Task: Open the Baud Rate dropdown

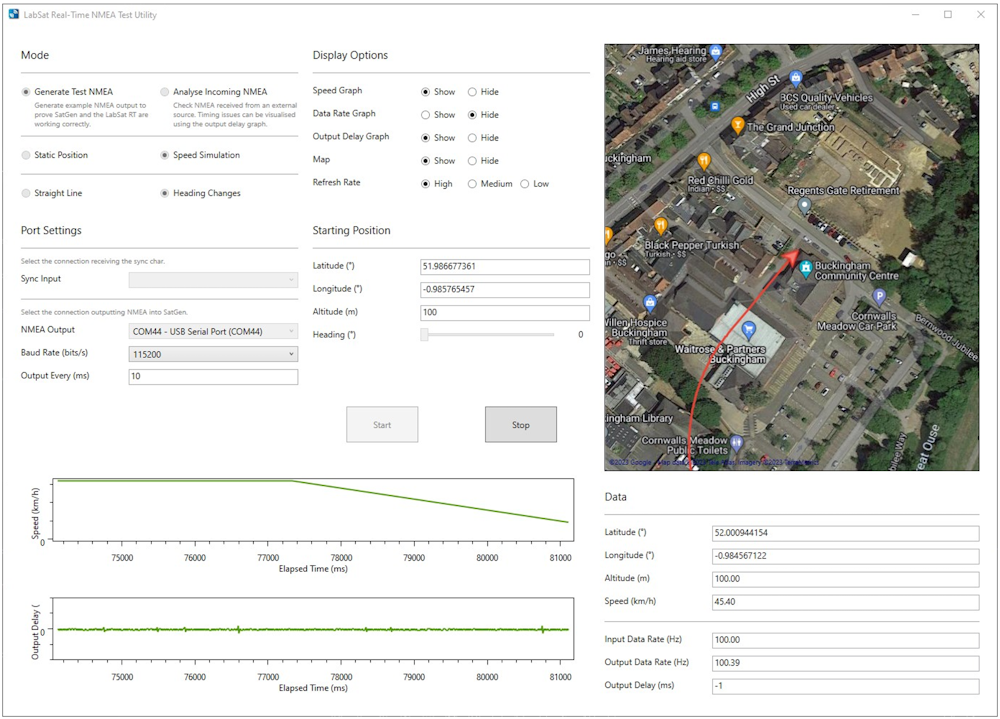Action: pyautogui.click(x=213, y=354)
